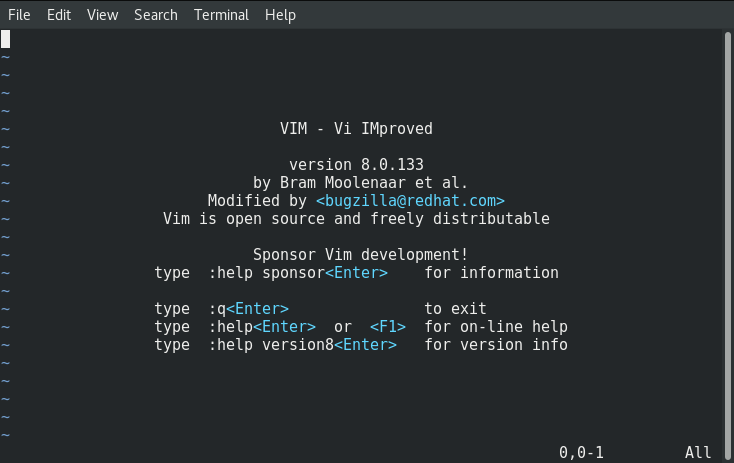The image size is (734, 463).
Task: Open the Edit menu
Action: pyautogui.click(x=59, y=15)
